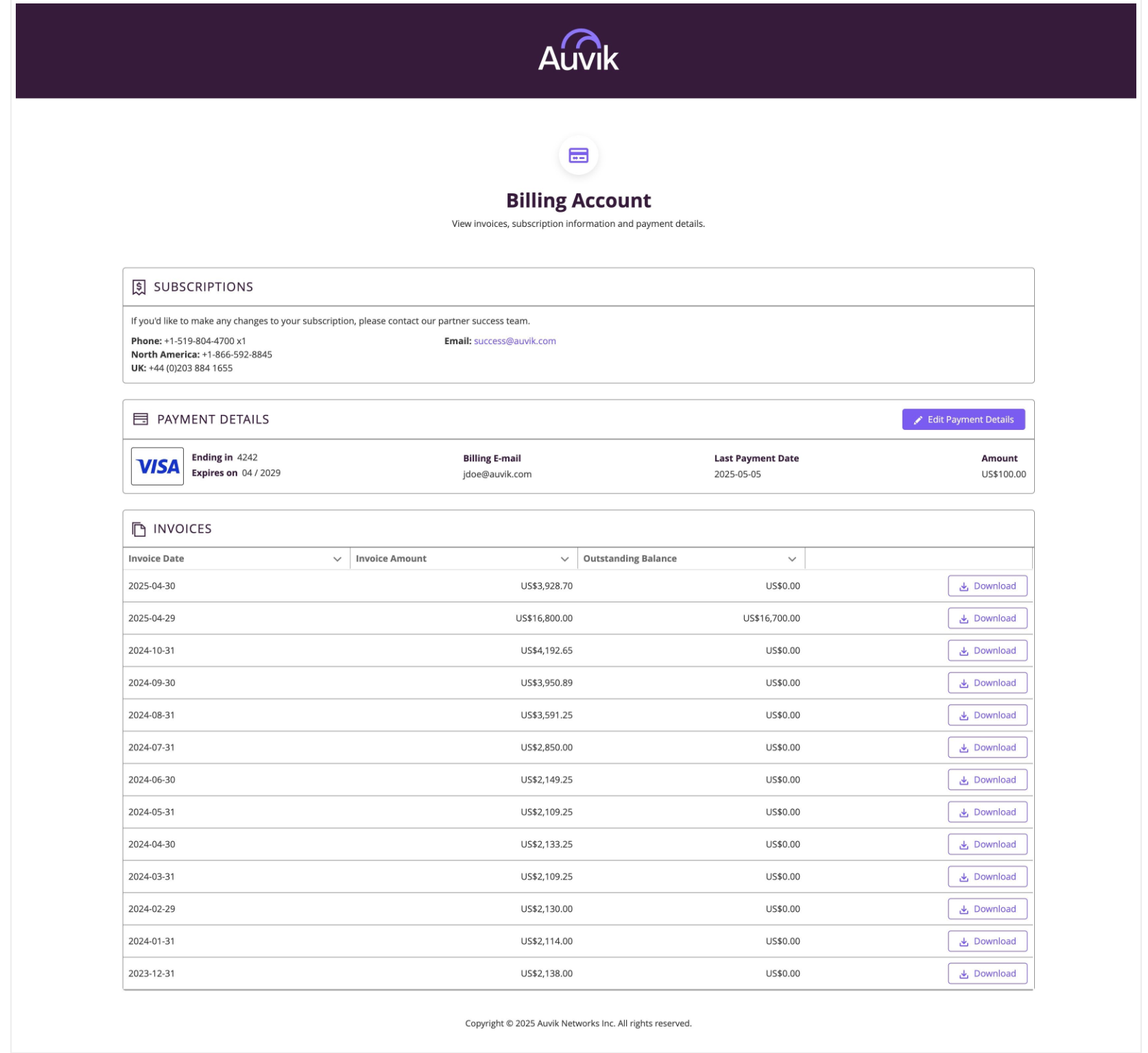1148x1053 pixels.
Task: Select the US$3,928.70 invoice amount
Action: 547,586
